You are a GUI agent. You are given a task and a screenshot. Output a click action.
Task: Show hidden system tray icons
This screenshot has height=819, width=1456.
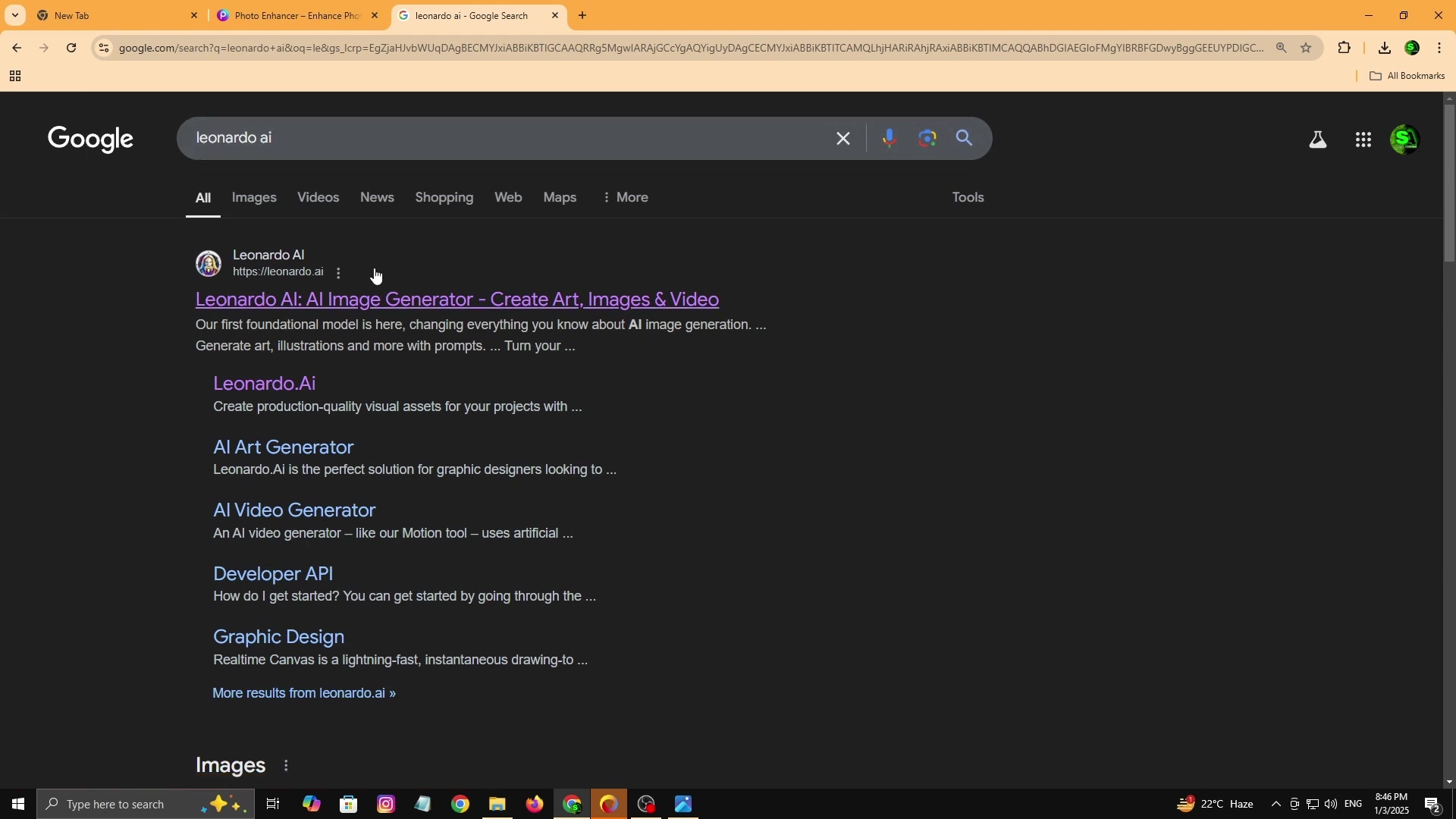click(x=1276, y=804)
